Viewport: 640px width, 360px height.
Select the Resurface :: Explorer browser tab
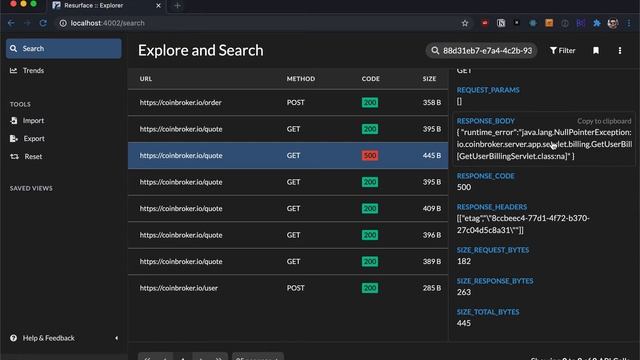click(107, 6)
